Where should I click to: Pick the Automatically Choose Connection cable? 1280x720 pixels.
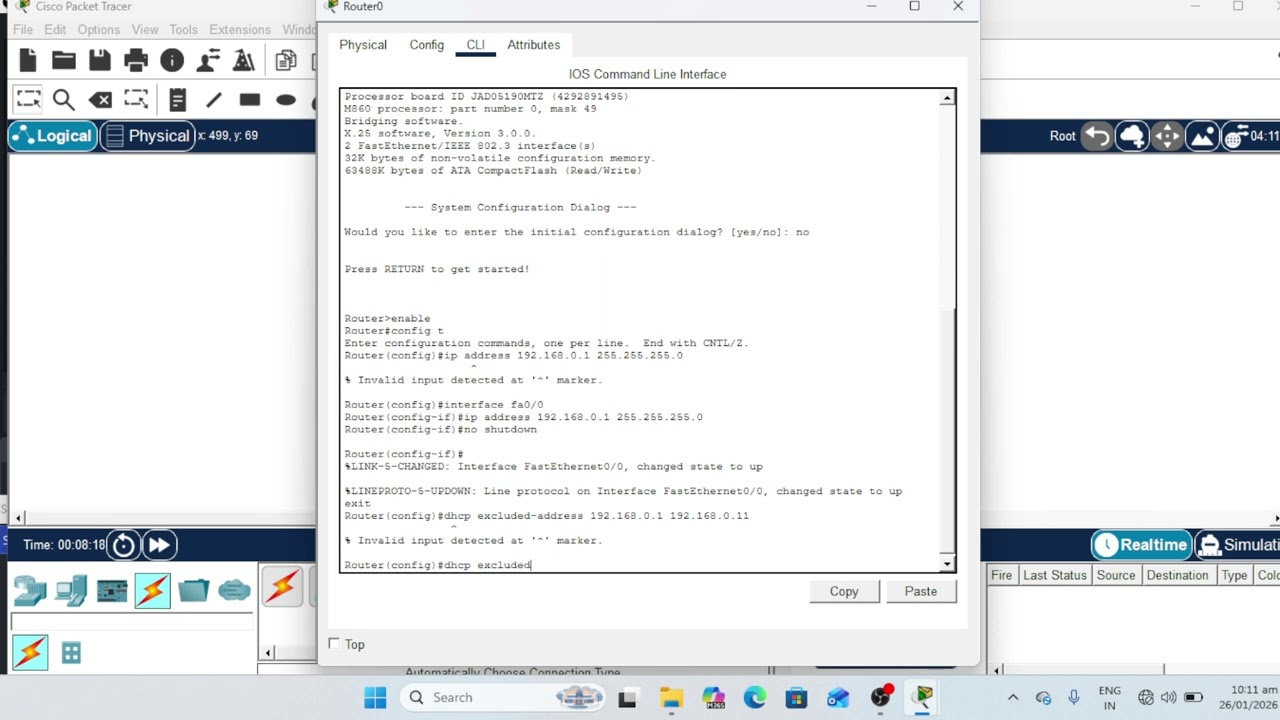(x=282, y=586)
